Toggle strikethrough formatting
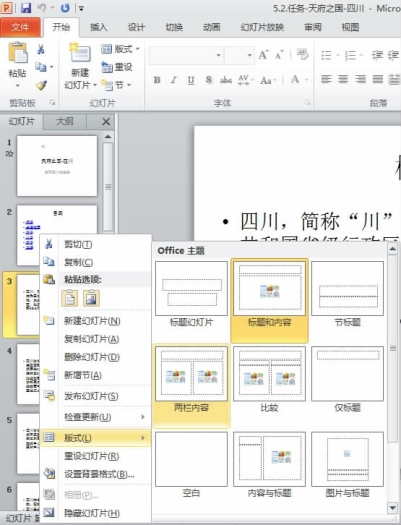The height and width of the screenshot is (525, 401). coord(226,80)
